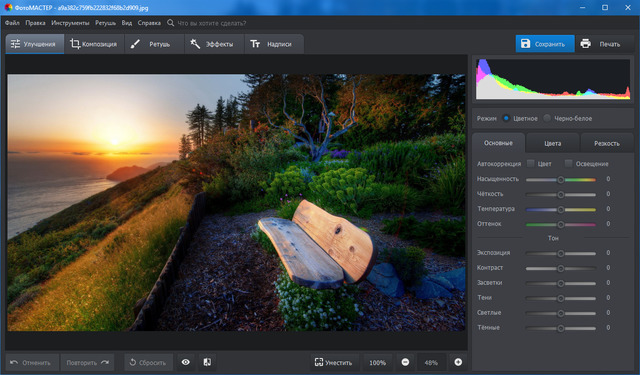Click the Сохранить floppy disk button
This screenshot has width=640, height=375.
pyautogui.click(x=545, y=44)
